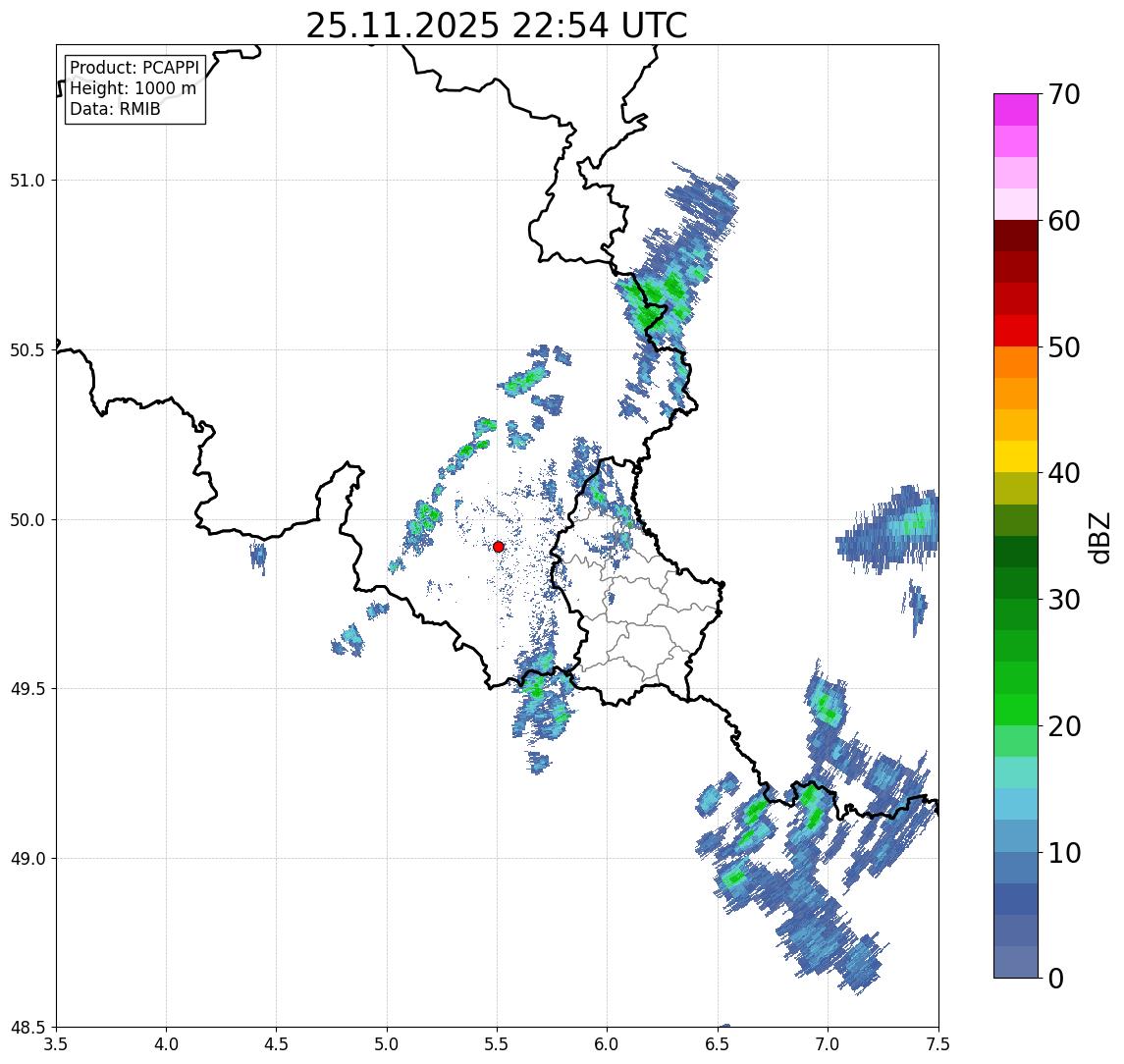The image size is (1124, 1064).
Task: Click longitude axis label 4.0
Action: (166, 1044)
